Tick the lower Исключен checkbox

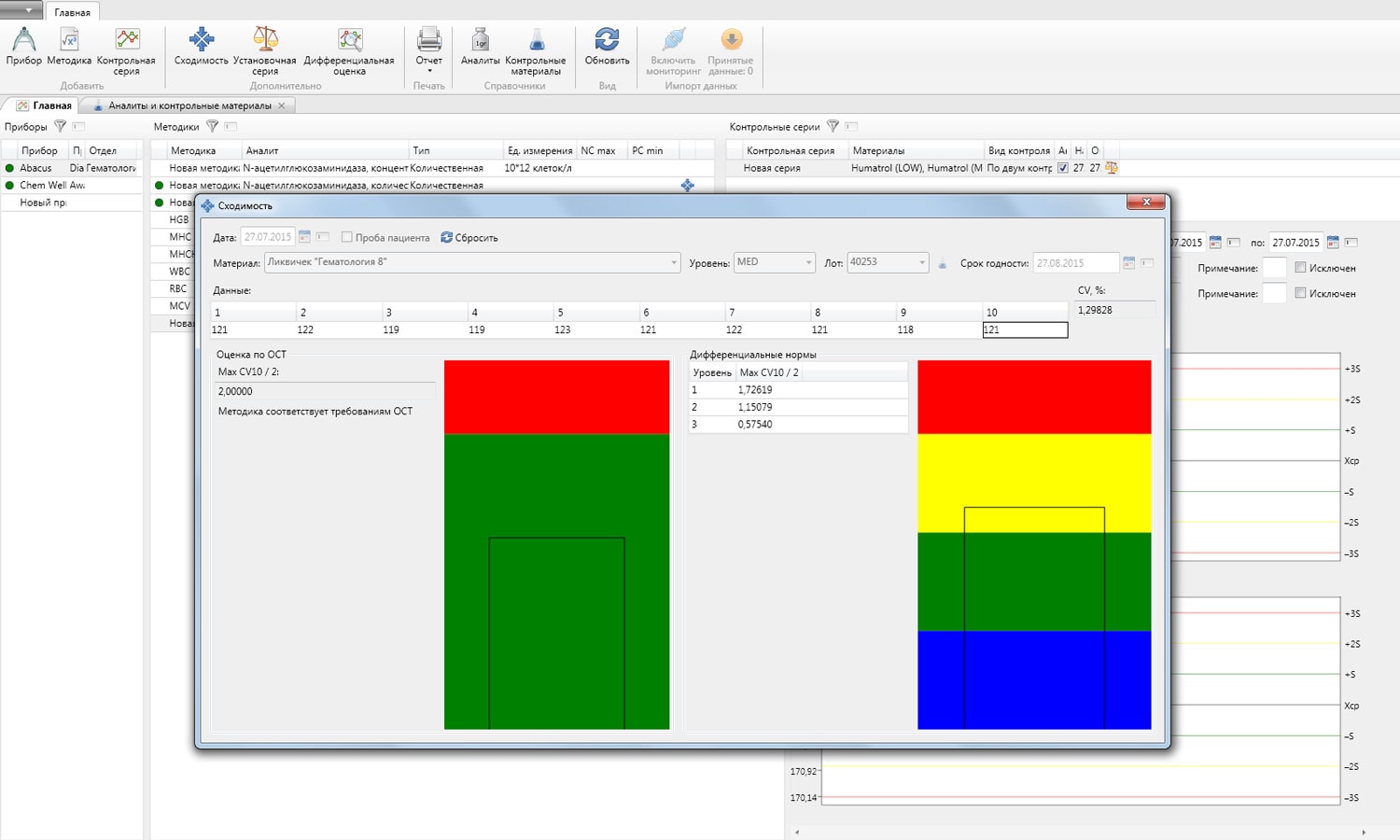tap(1300, 293)
